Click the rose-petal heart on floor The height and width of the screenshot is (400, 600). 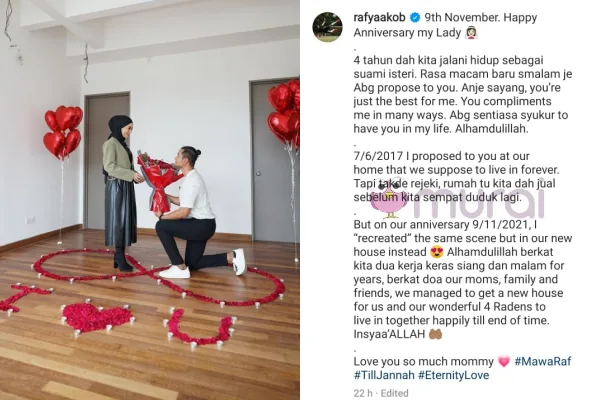(97, 317)
